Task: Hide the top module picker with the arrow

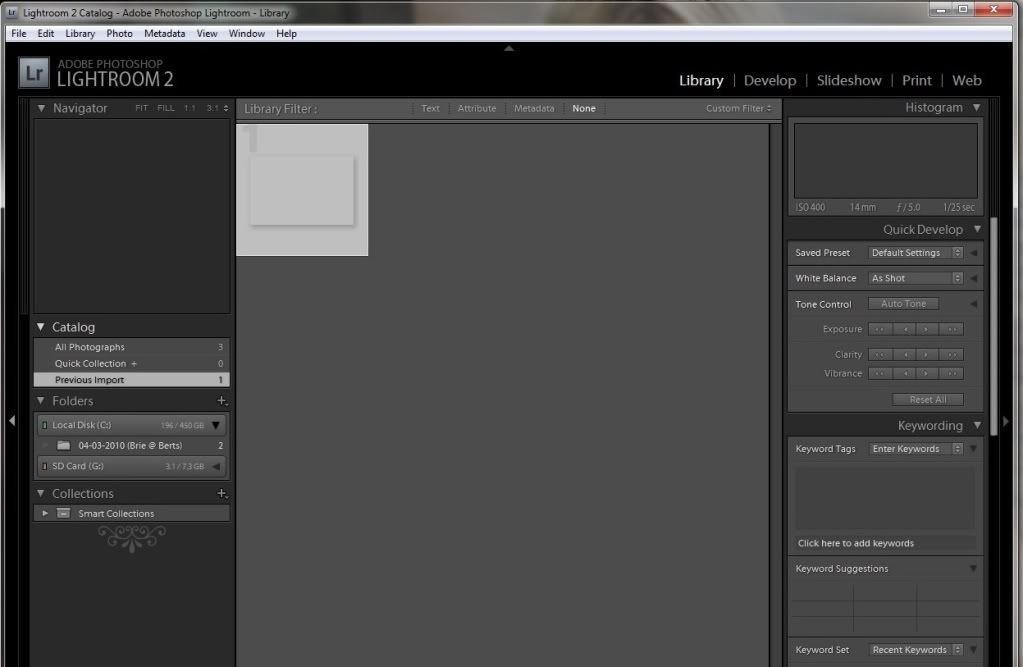Action: [509, 48]
